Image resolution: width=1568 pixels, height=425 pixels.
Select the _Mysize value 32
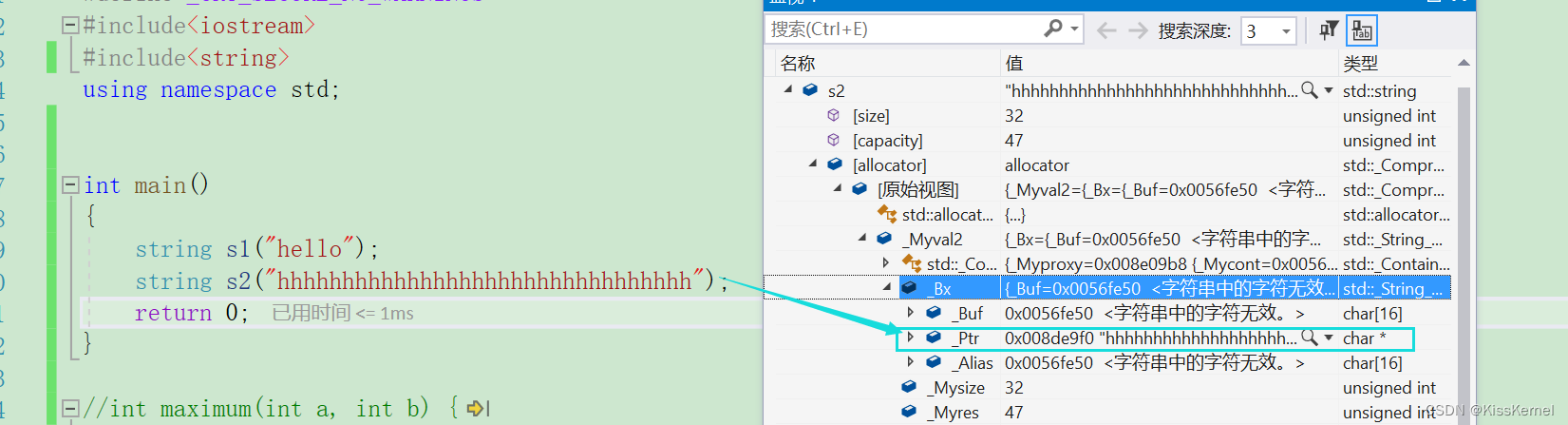[1014, 387]
